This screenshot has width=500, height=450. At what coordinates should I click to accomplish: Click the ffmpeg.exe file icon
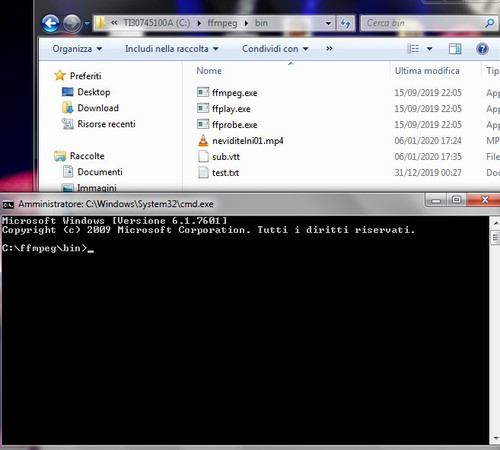[x=203, y=92]
